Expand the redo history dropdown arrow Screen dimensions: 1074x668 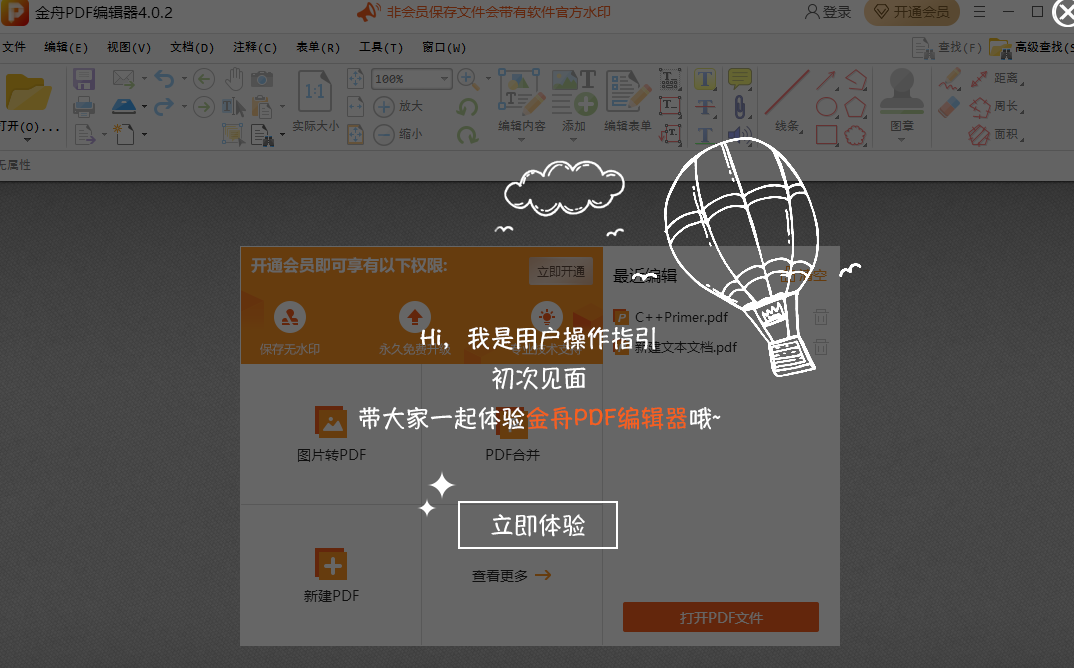click(184, 106)
